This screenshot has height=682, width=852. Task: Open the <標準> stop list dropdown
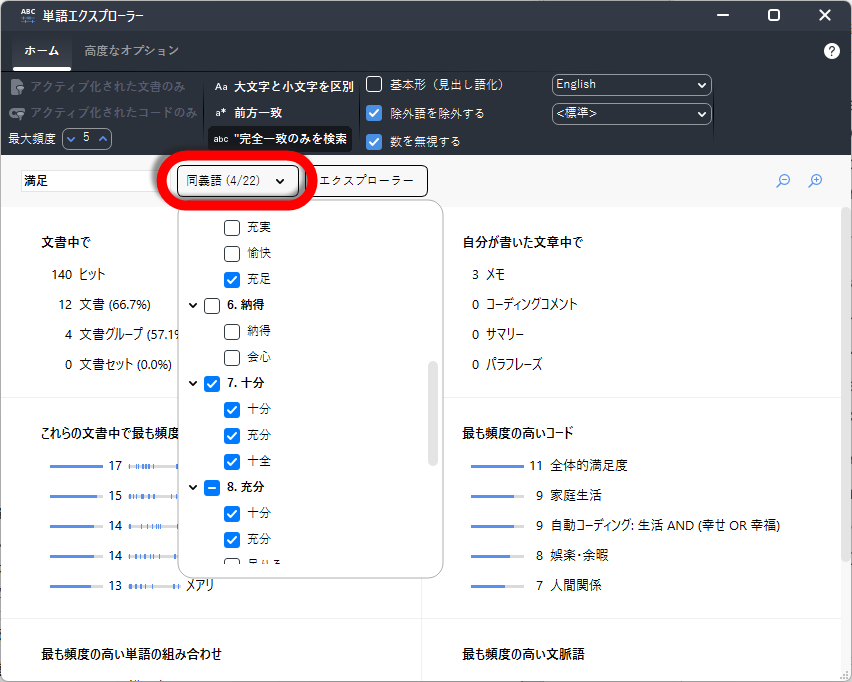pos(631,113)
